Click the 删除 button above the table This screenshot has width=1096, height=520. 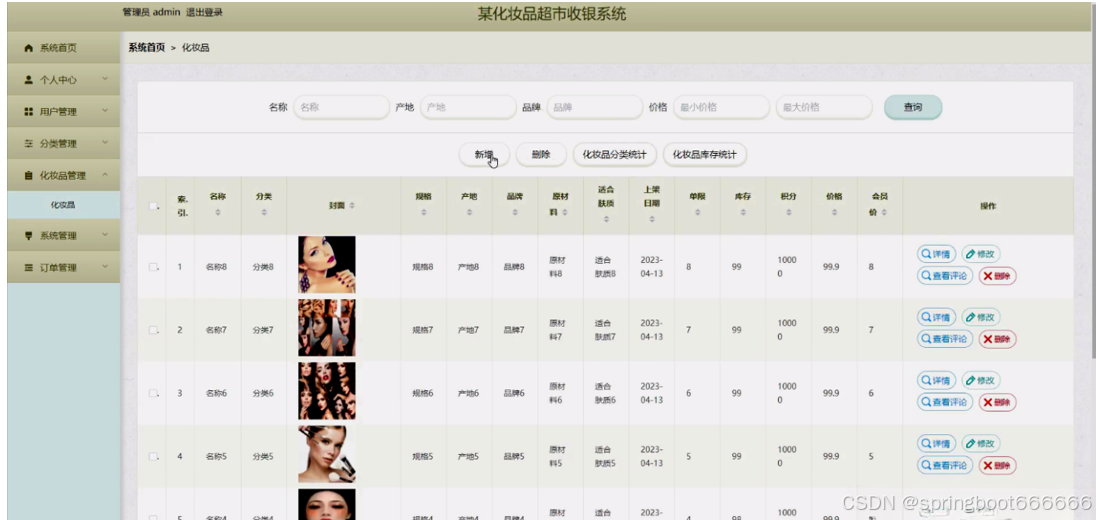pyautogui.click(x=541, y=155)
